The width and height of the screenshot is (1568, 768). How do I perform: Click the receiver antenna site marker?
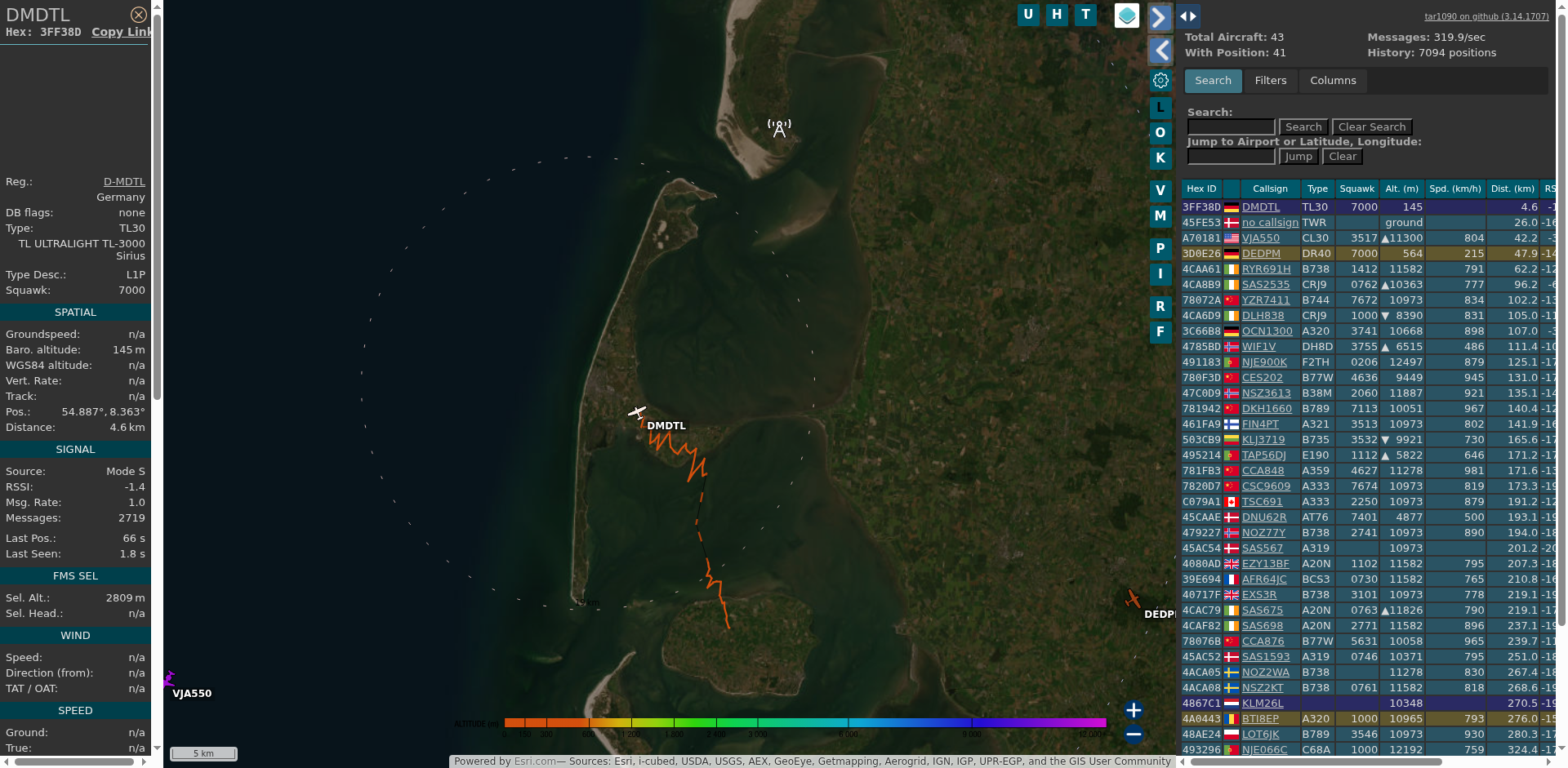pyautogui.click(x=779, y=128)
